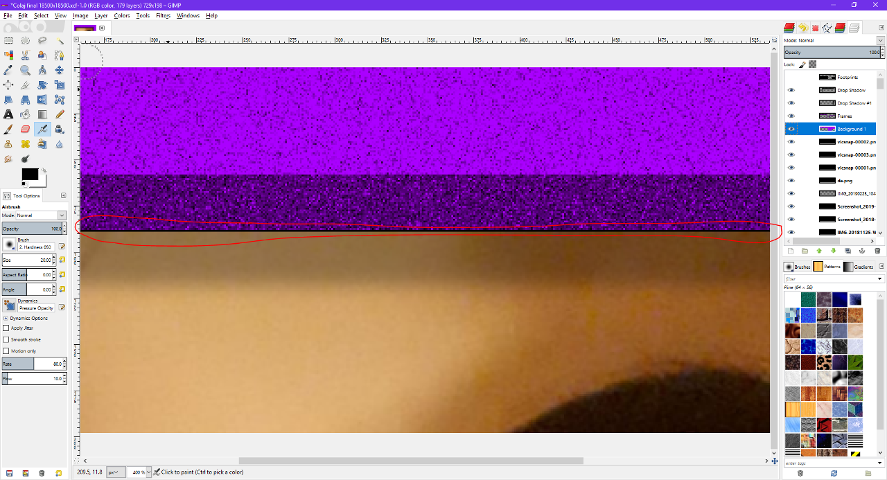
Task: Select the Smudge tool
Action: [x=8, y=159]
